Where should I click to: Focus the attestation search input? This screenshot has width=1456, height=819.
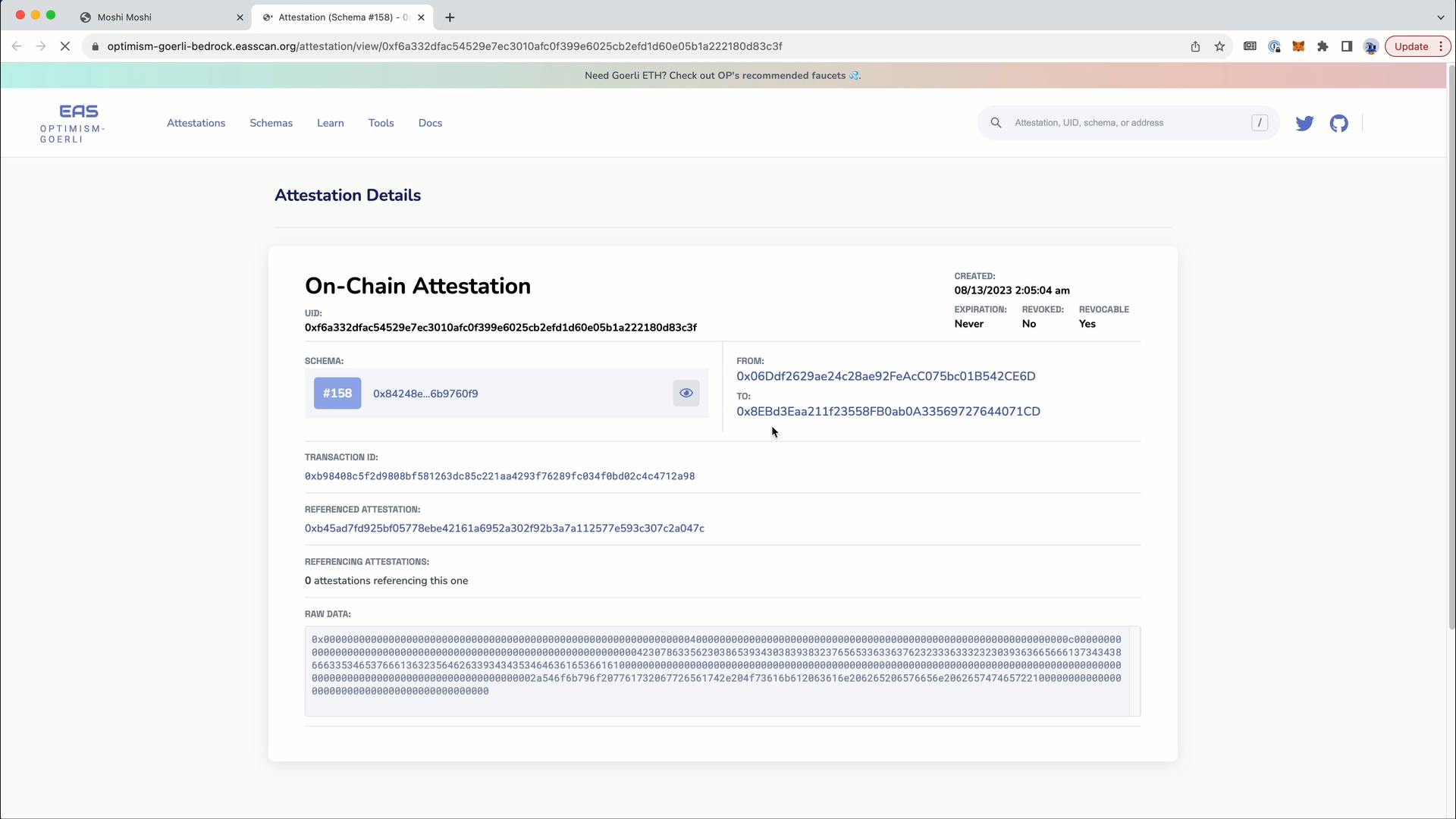point(1130,123)
